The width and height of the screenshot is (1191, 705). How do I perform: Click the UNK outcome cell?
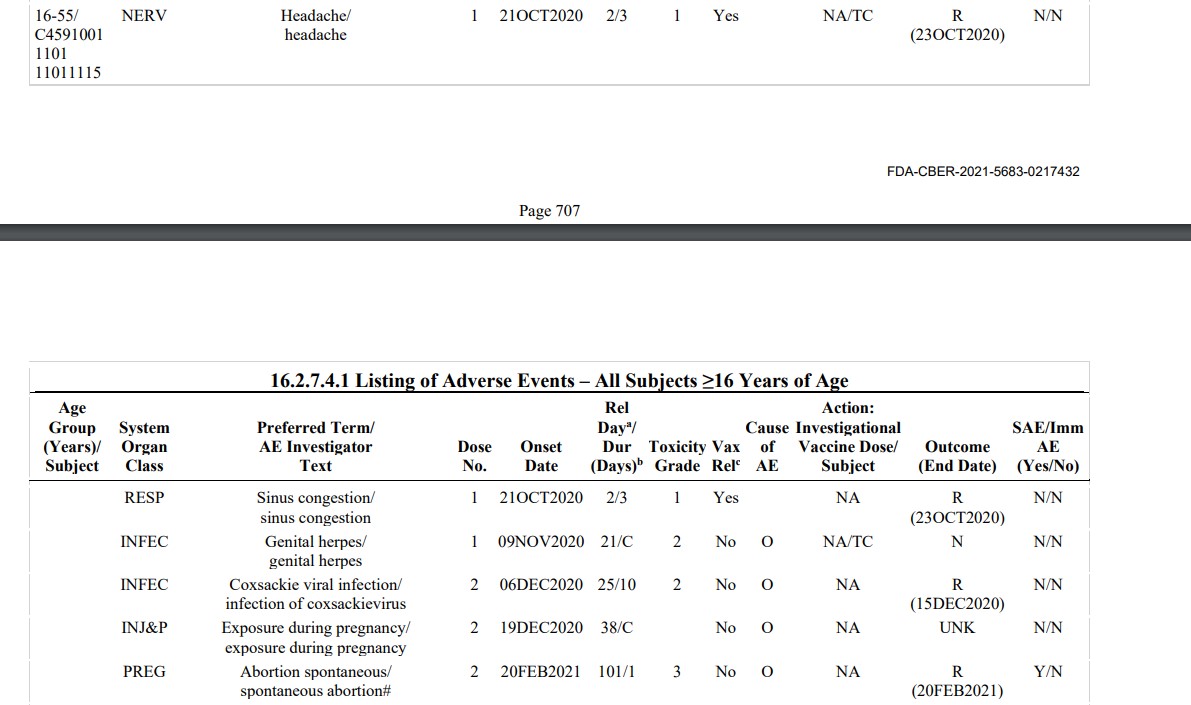click(x=957, y=628)
